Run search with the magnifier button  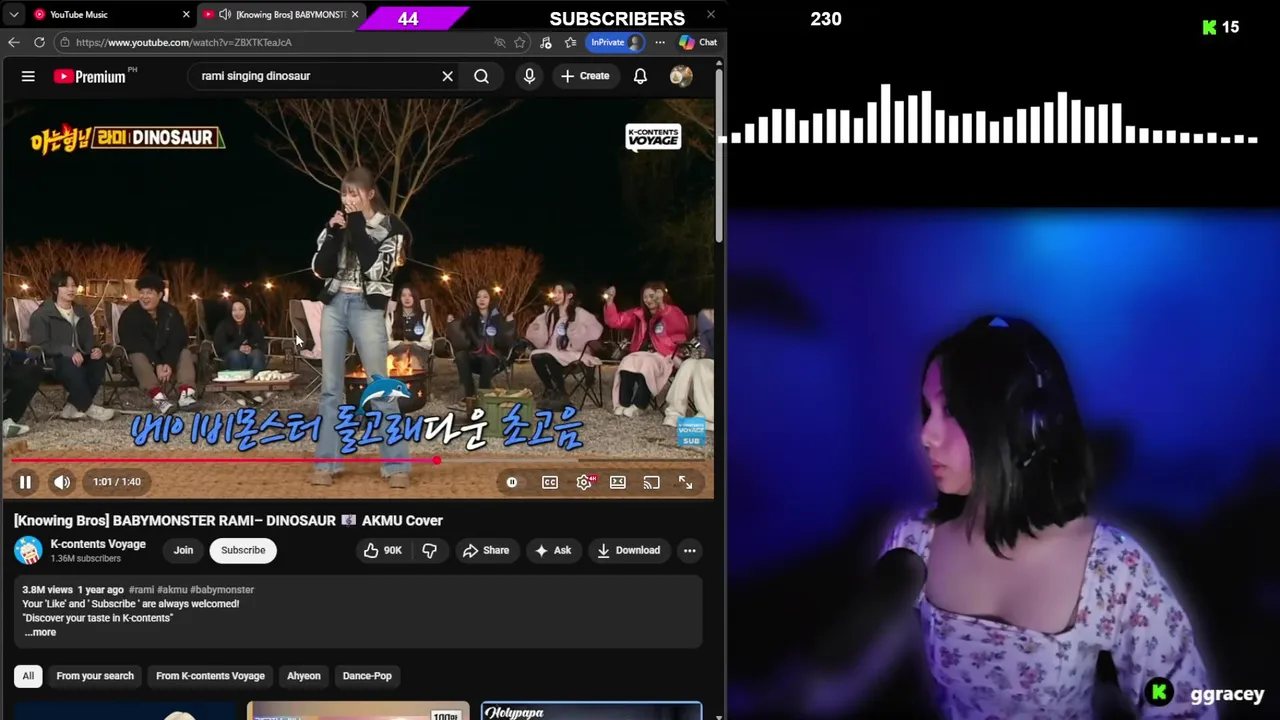coord(482,76)
